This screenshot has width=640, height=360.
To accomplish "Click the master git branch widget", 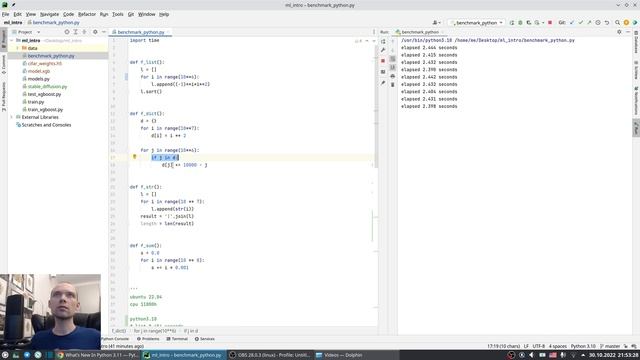I will (x=610, y=346).
